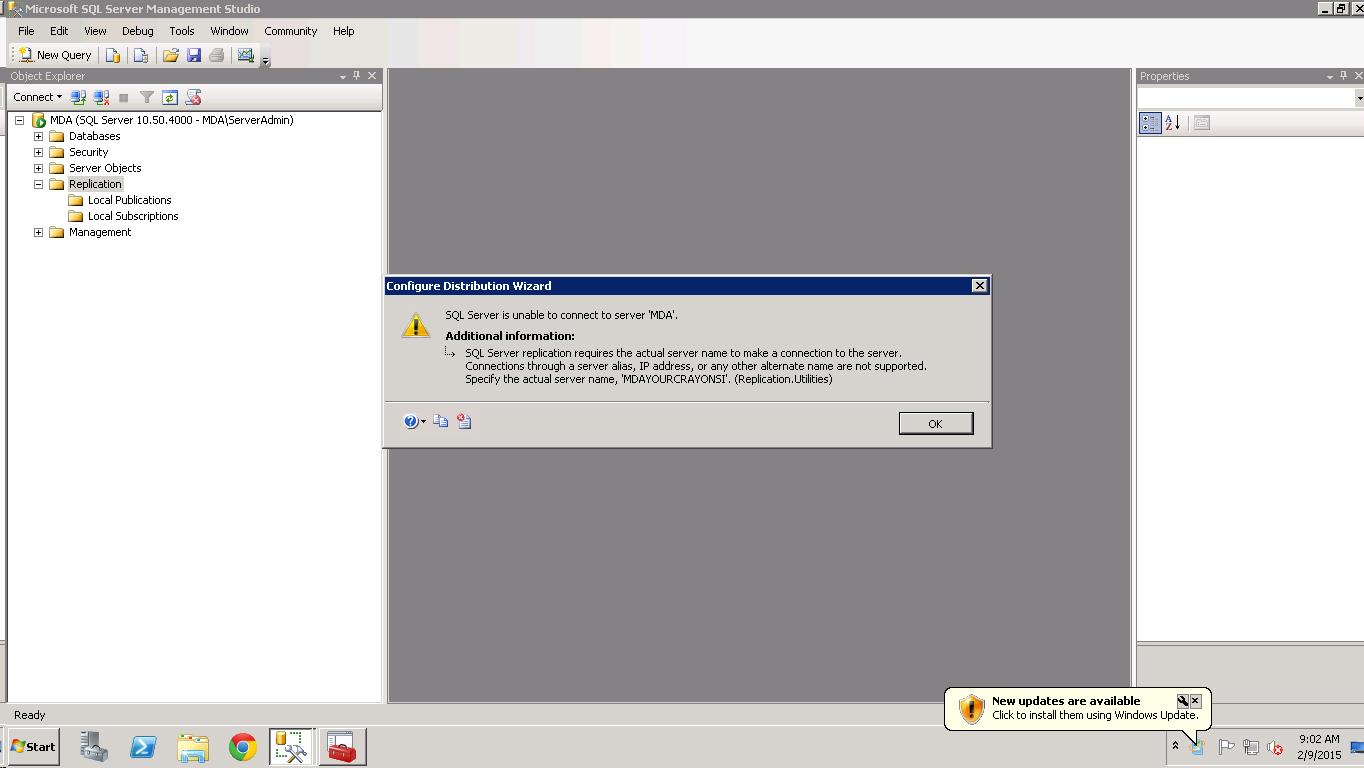Toggle auto-hide pin on Object Explorer
The width and height of the screenshot is (1364, 768).
pyautogui.click(x=357, y=76)
